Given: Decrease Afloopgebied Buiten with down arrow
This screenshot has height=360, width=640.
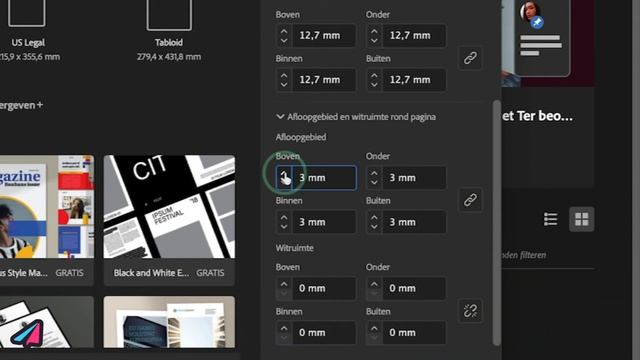Looking at the screenshot, I should tap(374, 227).
